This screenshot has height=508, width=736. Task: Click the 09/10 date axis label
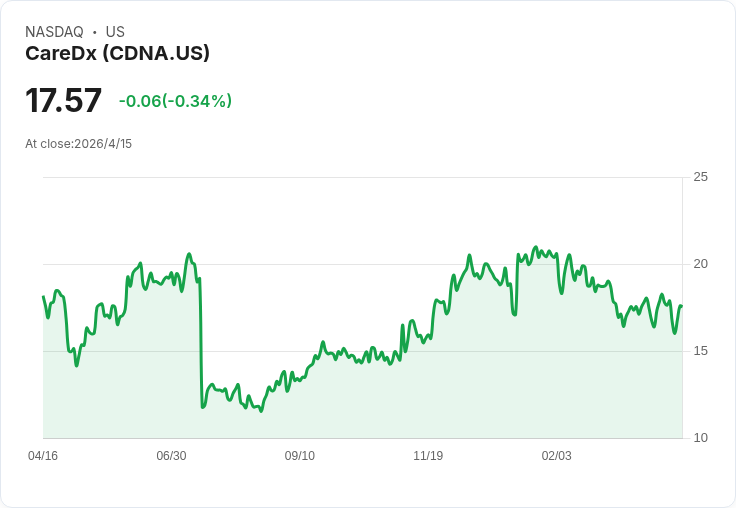click(x=300, y=456)
